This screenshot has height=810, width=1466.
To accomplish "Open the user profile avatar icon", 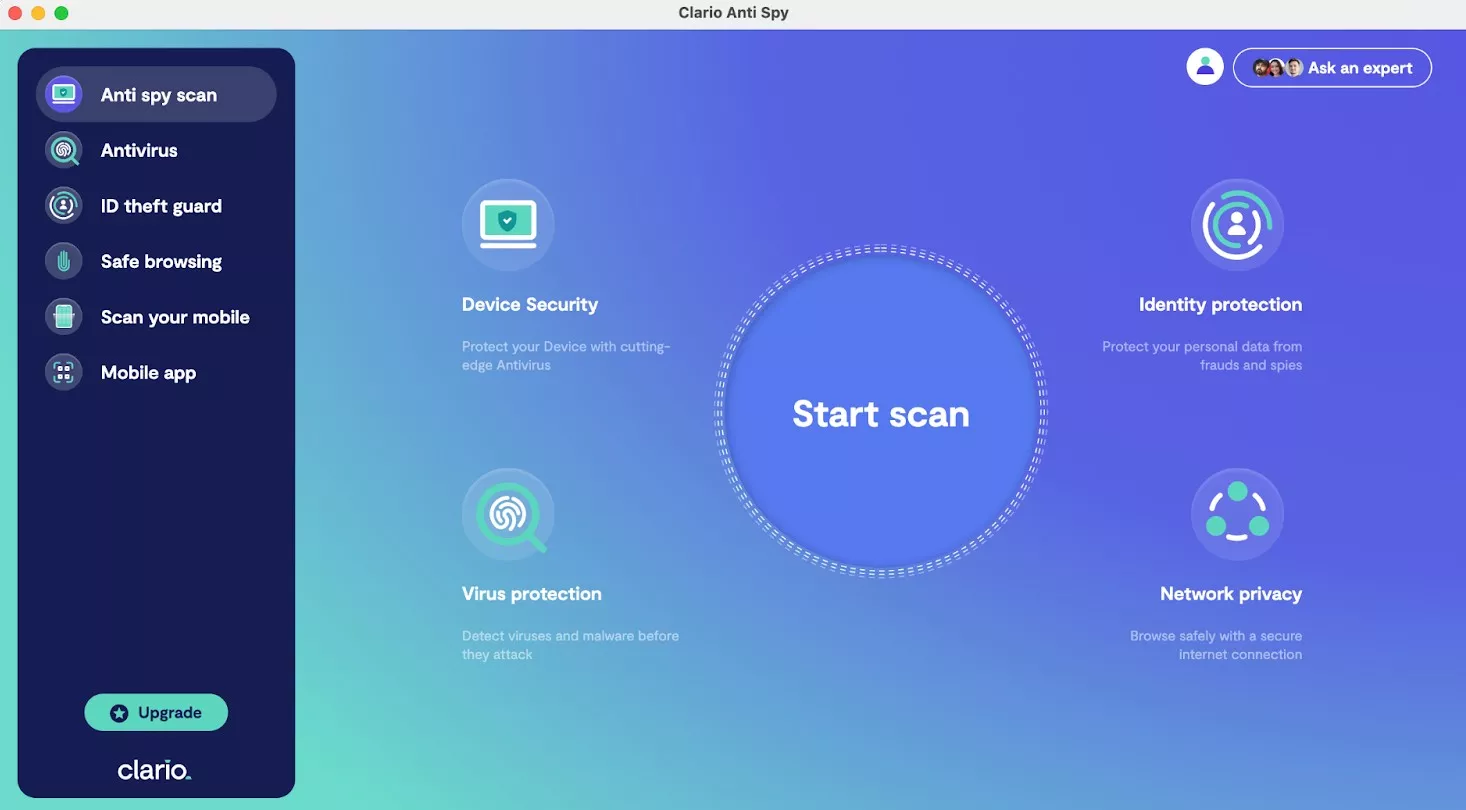I will tap(1205, 67).
